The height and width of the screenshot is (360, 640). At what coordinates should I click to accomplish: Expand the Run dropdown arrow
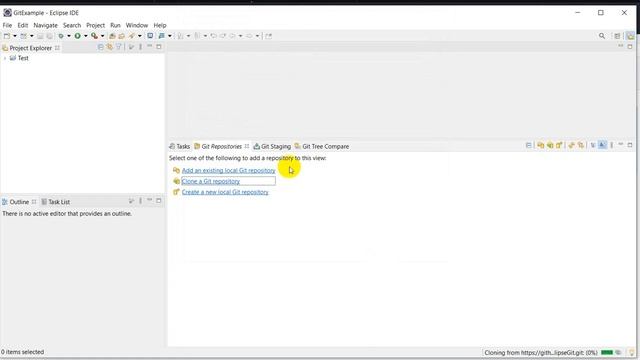[x=85, y=36]
